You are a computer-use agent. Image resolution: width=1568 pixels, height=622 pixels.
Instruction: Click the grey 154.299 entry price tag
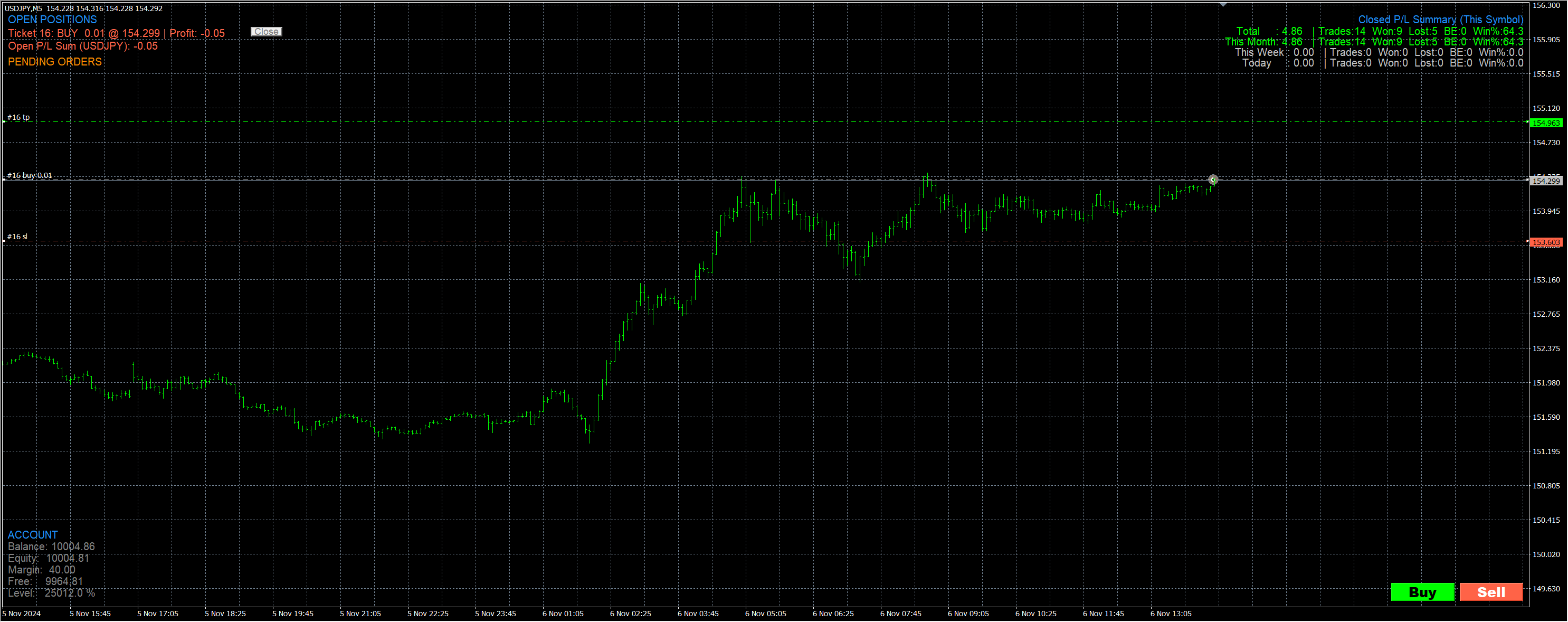coord(1545,181)
